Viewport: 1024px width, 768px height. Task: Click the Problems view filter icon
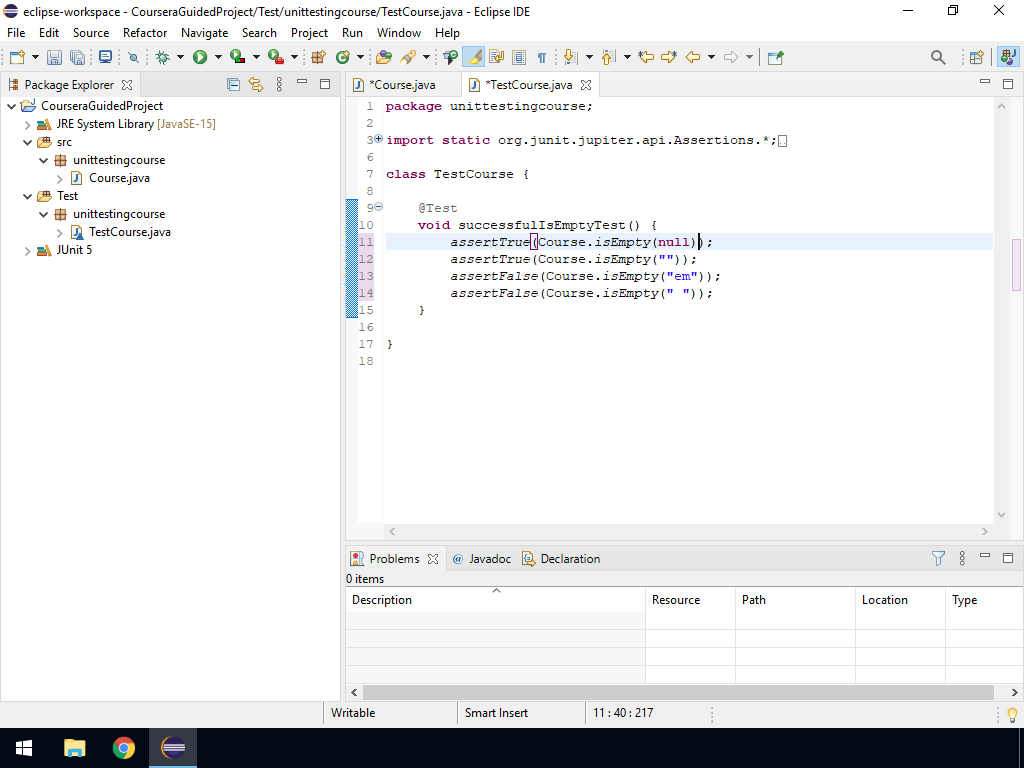938,559
